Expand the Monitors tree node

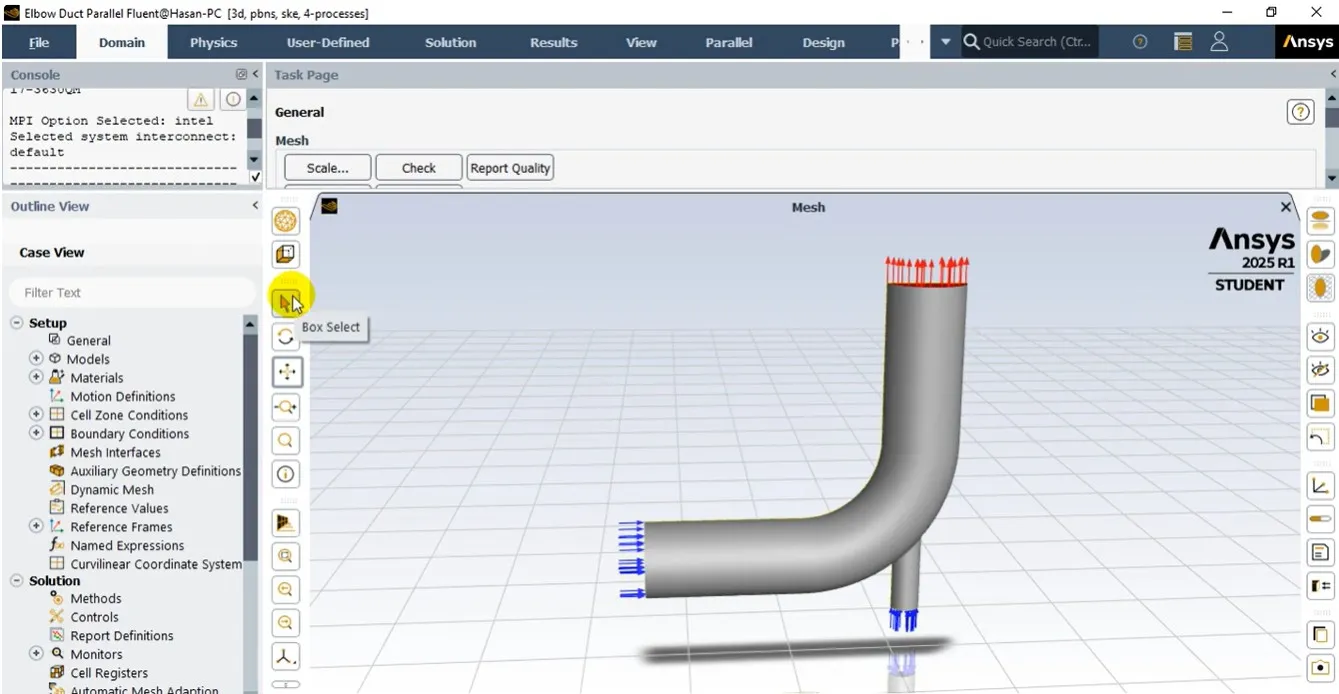coord(36,654)
